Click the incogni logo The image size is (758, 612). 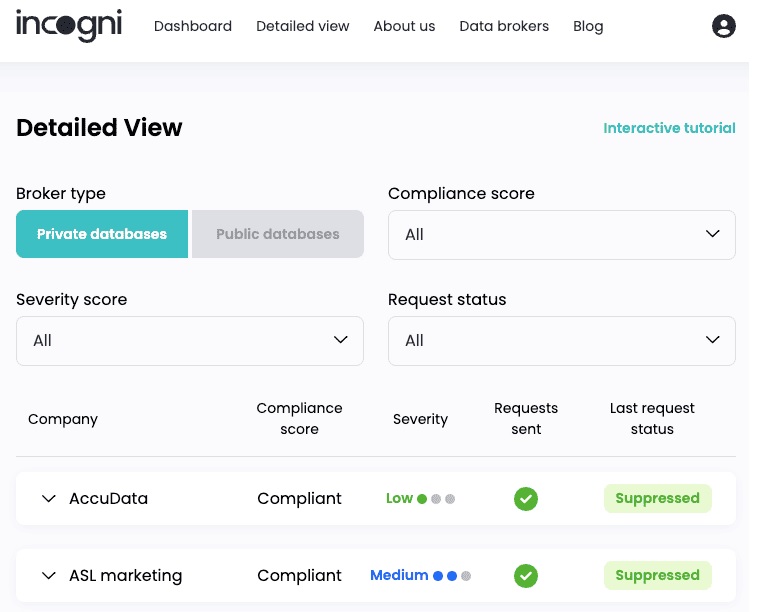(x=69, y=25)
